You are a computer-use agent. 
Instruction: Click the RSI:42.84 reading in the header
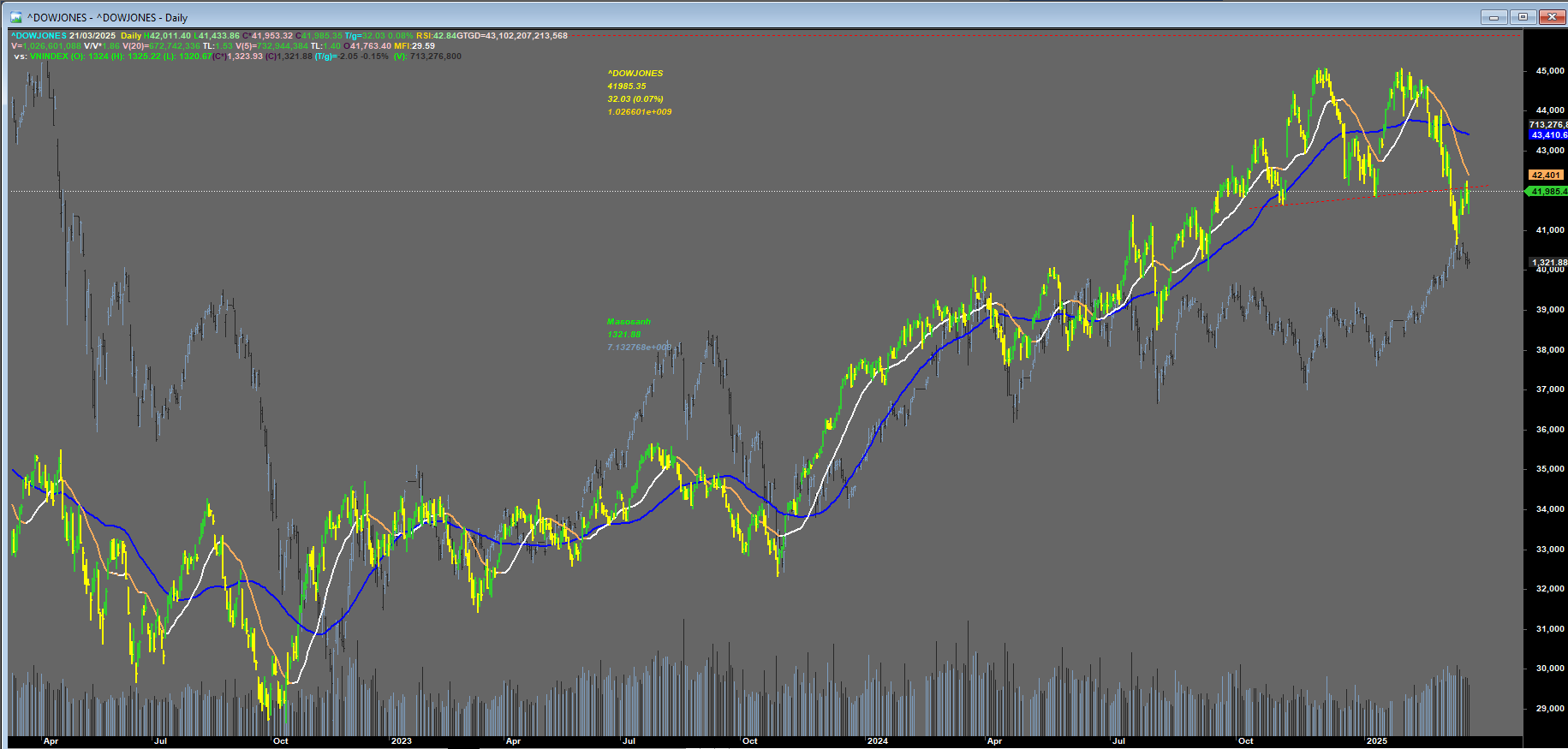436,36
